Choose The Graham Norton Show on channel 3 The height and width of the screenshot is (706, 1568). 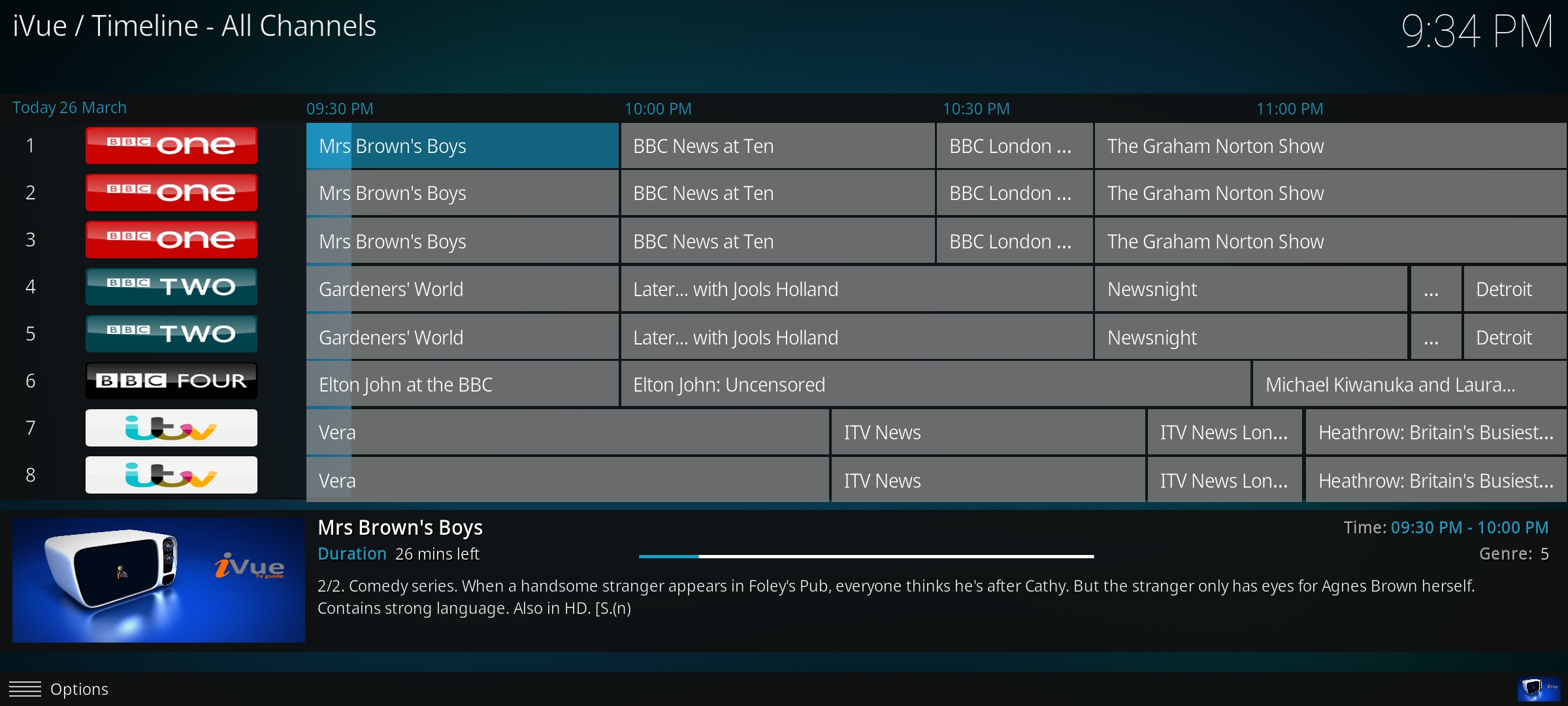[1330, 241]
